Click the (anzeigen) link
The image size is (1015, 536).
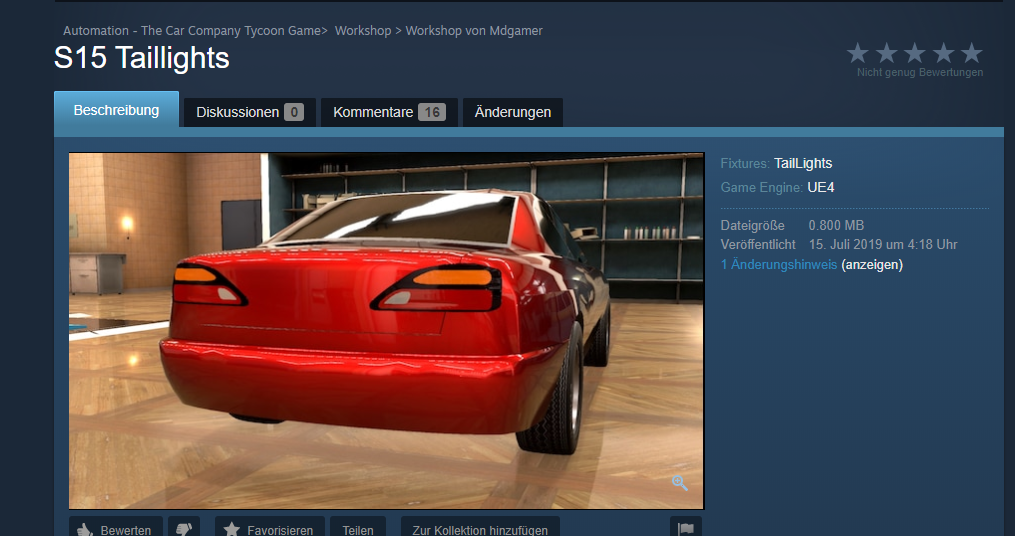click(x=872, y=265)
